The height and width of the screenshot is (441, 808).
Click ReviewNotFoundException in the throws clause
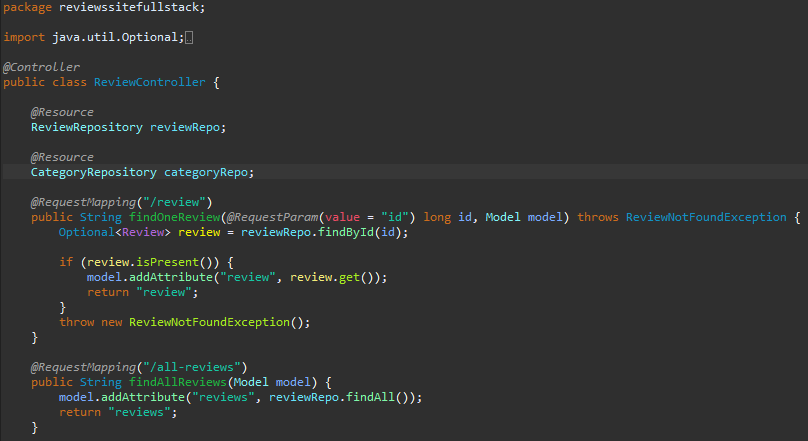(x=706, y=217)
